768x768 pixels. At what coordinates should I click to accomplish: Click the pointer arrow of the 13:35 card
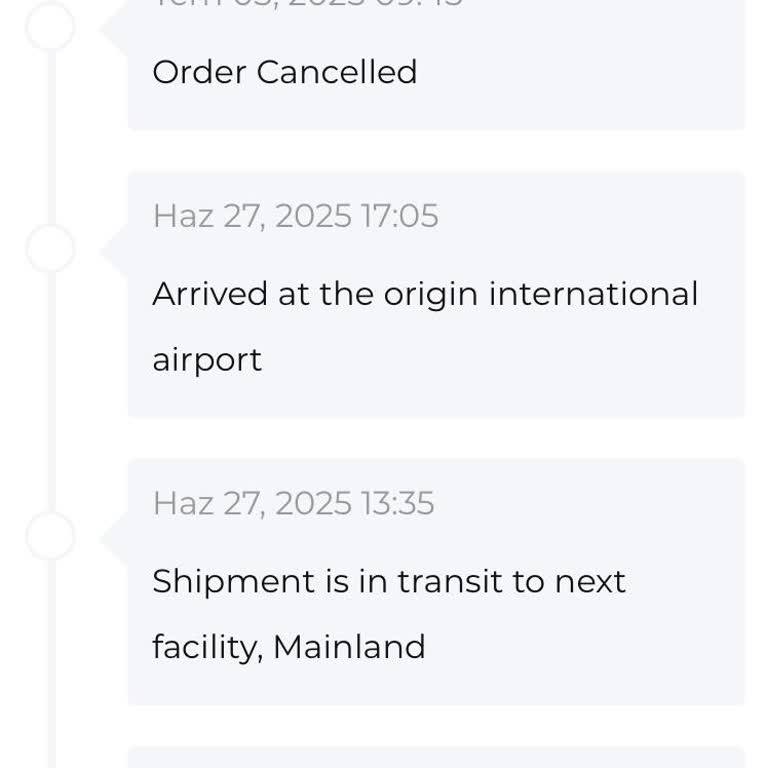[x=115, y=537]
